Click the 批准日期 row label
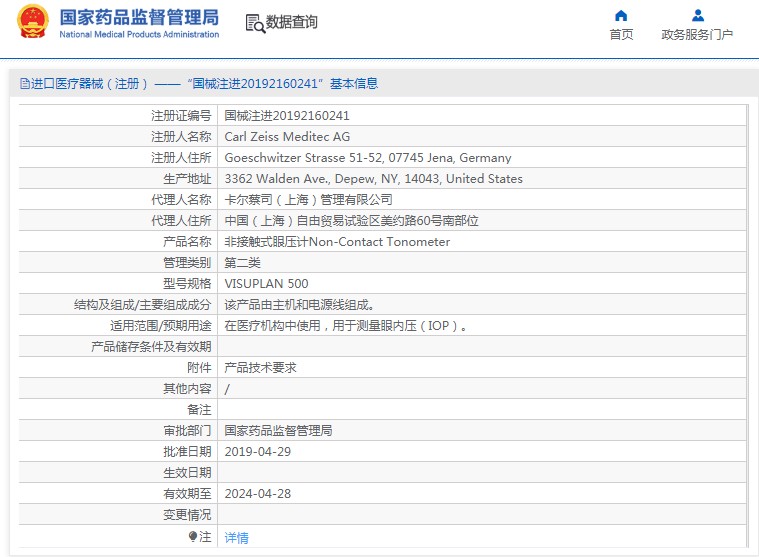The height and width of the screenshot is (557, 759). click(x=187, y=452)
